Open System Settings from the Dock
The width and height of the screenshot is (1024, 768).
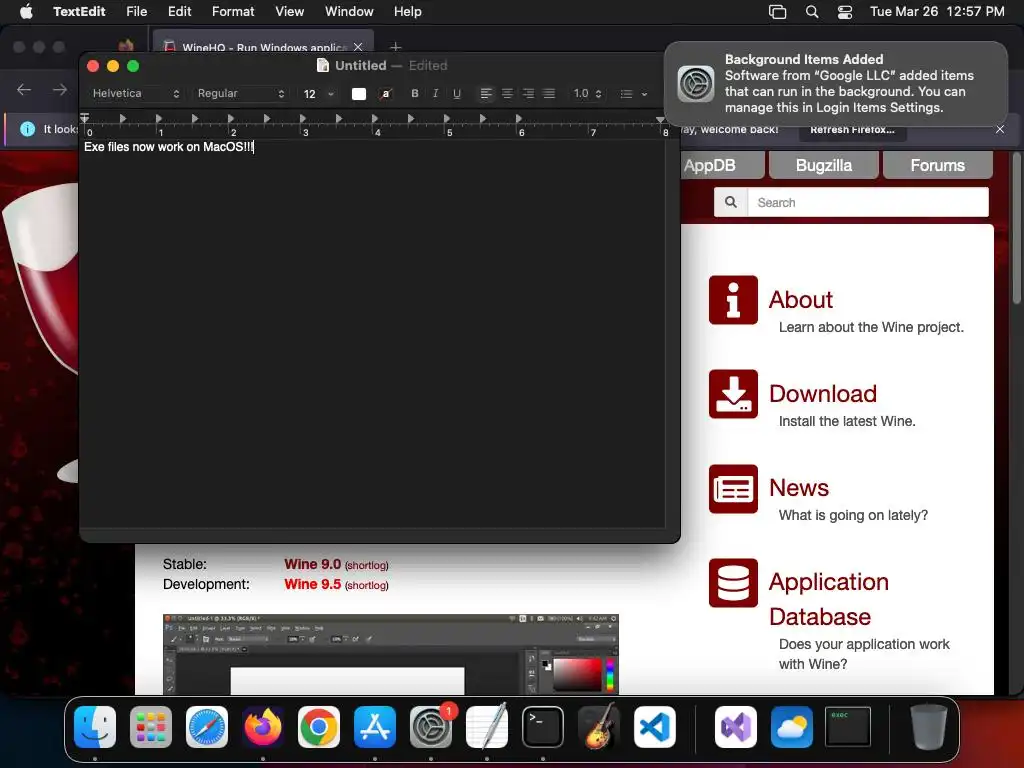coord(431,727)
